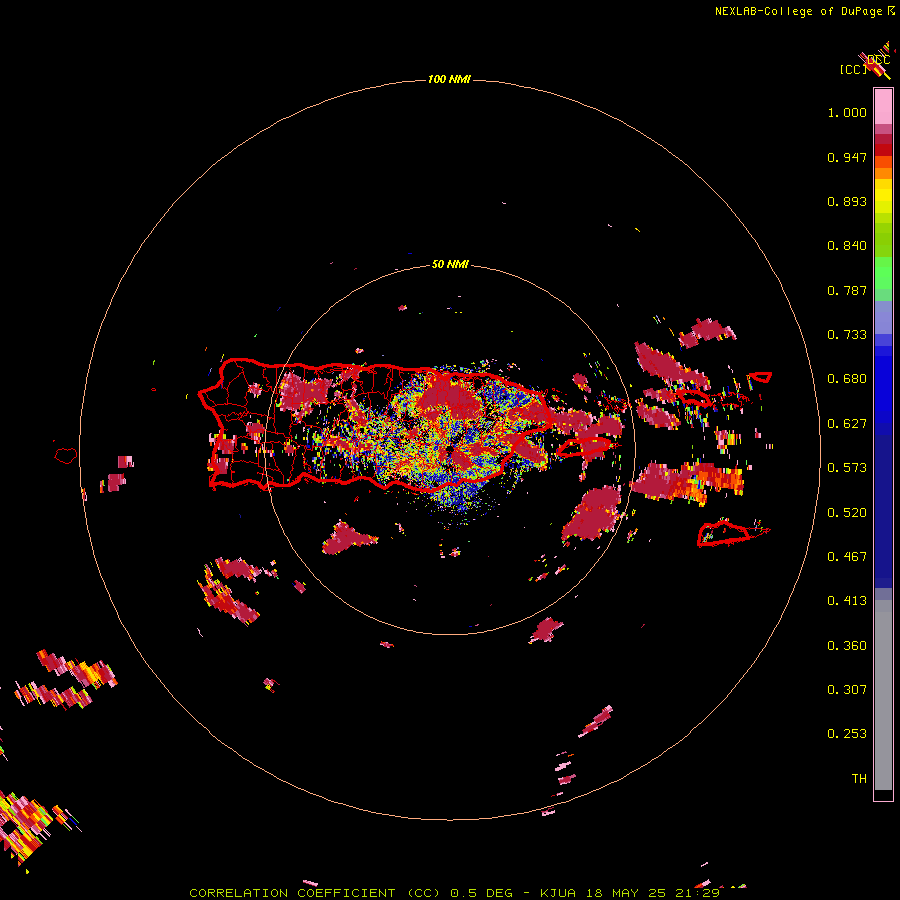Click the 0.947 scale value
This screenshot has height=900, width=900.
pyautogui.click(x=847, y=157)
